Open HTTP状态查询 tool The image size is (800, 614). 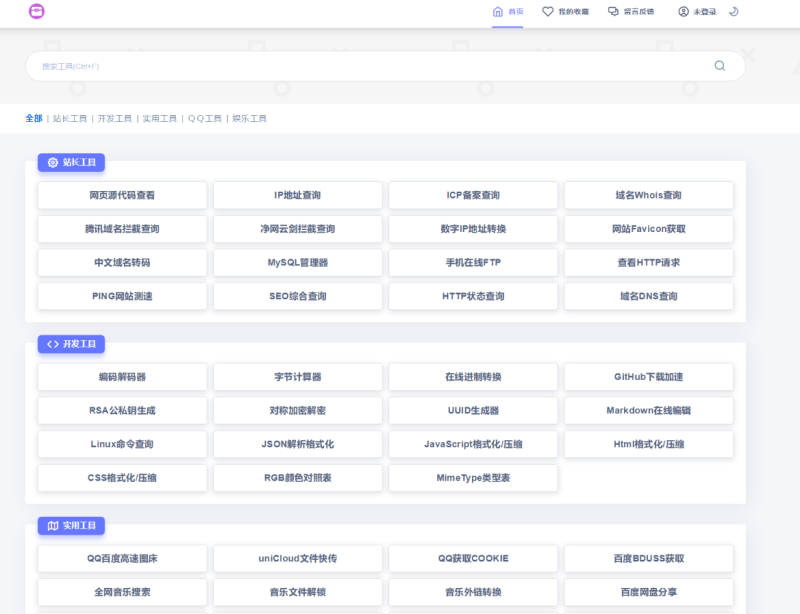pos(473,296)
